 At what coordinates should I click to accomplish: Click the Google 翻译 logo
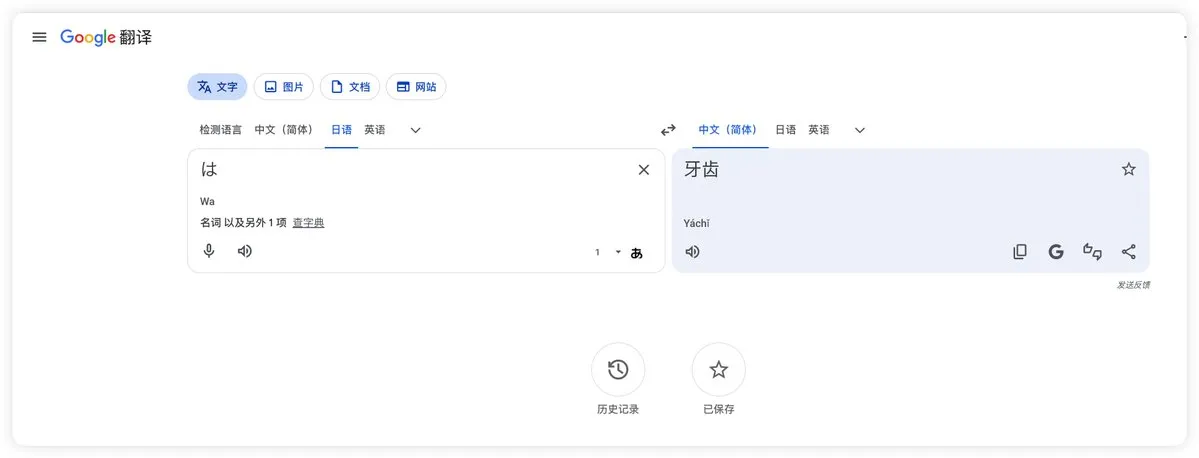(x=106, y=37)
